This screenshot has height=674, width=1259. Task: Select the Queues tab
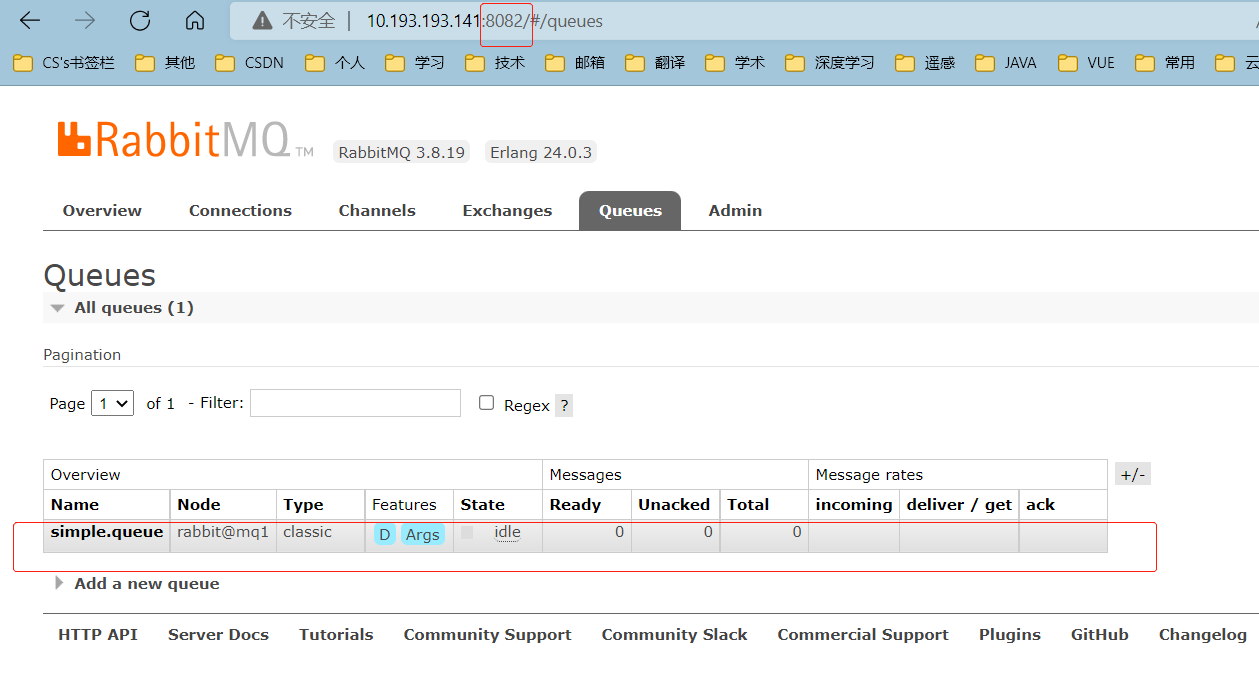point(630,211)
